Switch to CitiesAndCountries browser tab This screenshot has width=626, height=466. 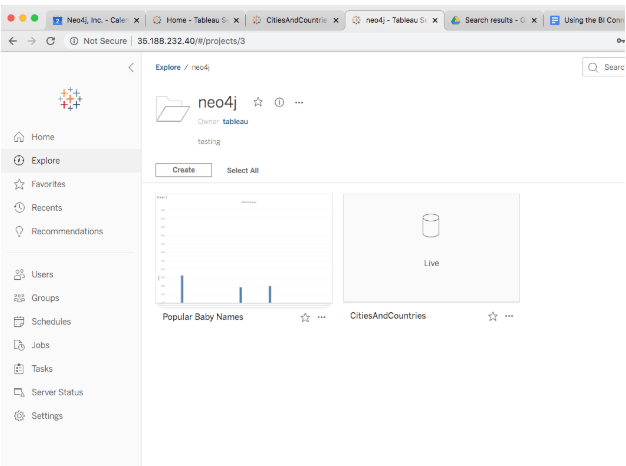pos(294,20)
